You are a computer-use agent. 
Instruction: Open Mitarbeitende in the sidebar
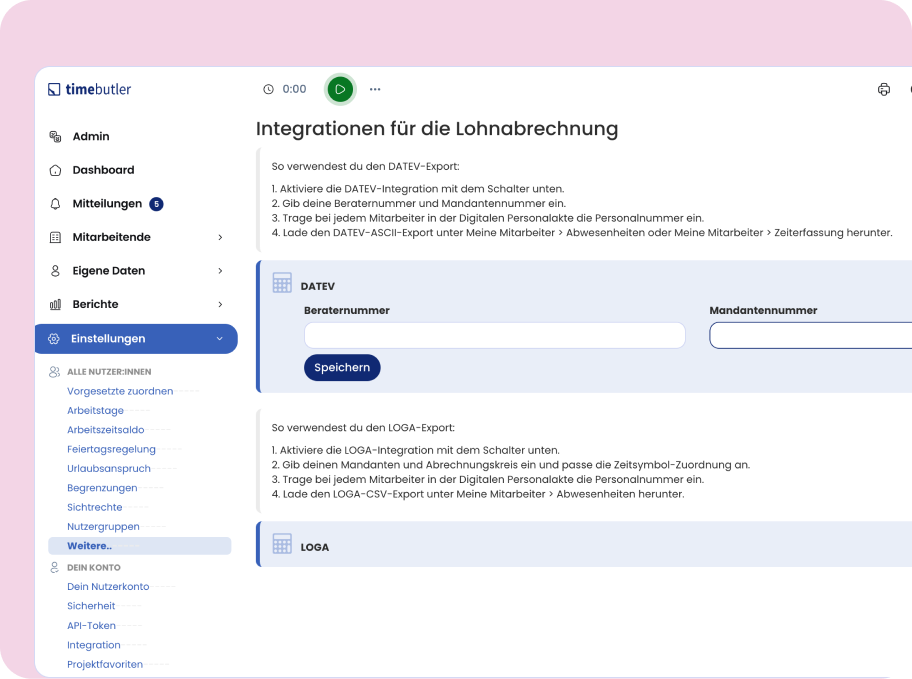click(112, 237)
